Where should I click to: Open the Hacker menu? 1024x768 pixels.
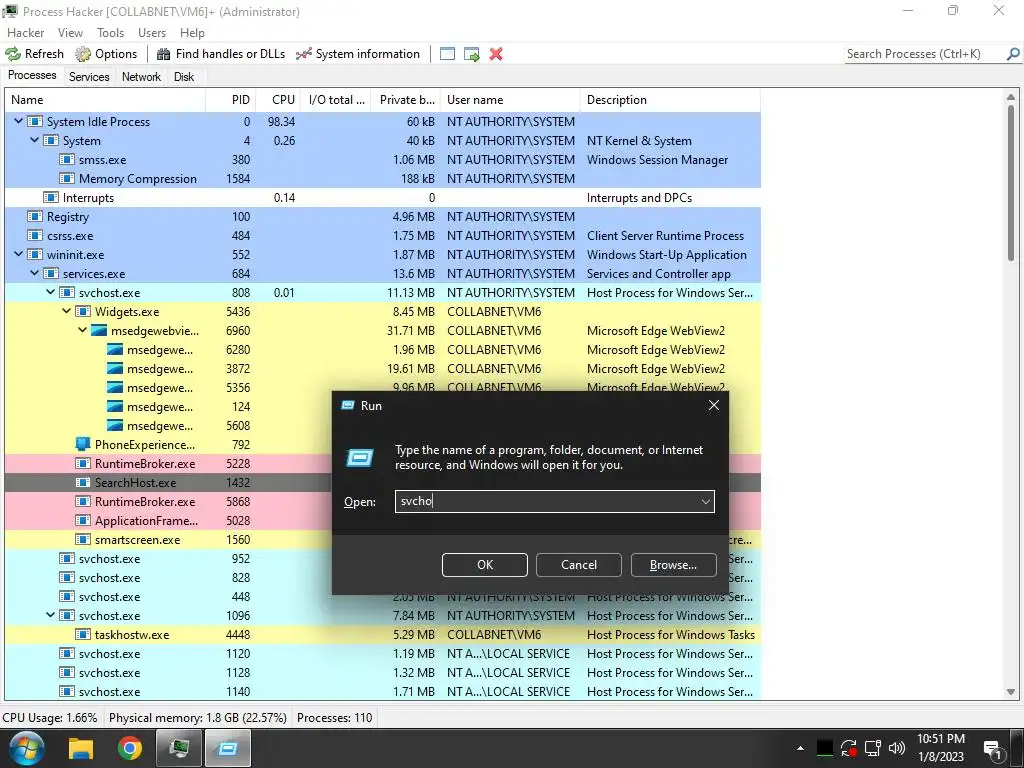pos(25,33)
